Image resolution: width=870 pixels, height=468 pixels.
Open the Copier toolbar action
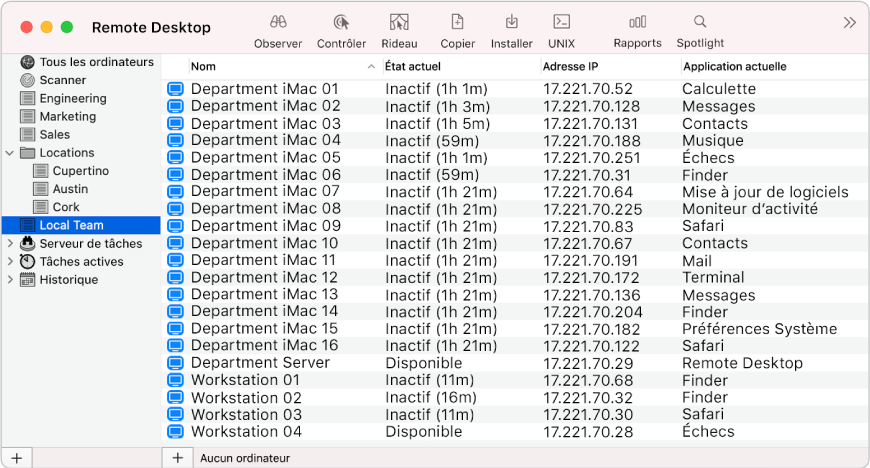pos(457,22)
